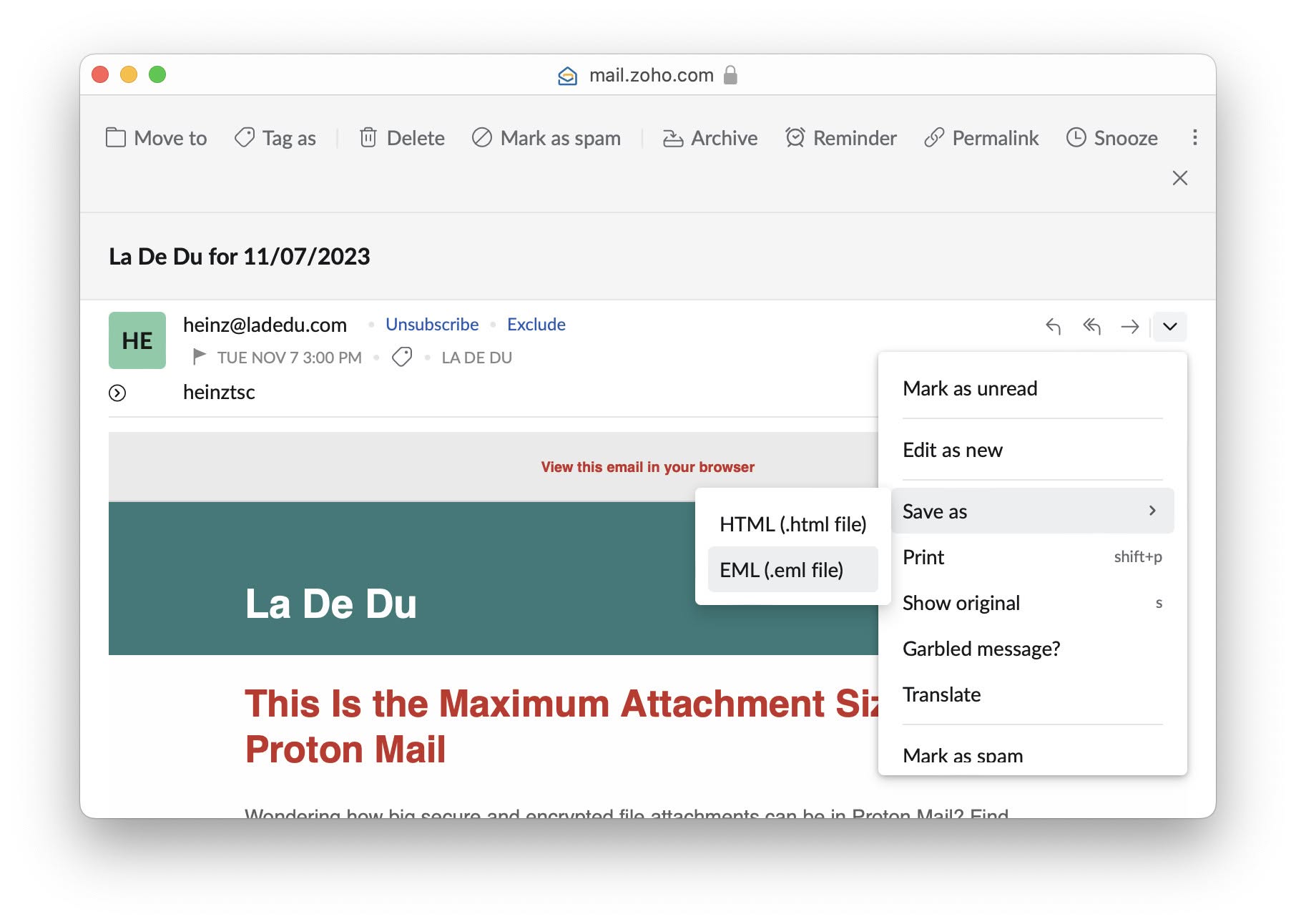The image size is (1296, 924).
Task: Click the Mark as spam icon in toolbar
Action: pyautogui.click(x=482, y=137)
